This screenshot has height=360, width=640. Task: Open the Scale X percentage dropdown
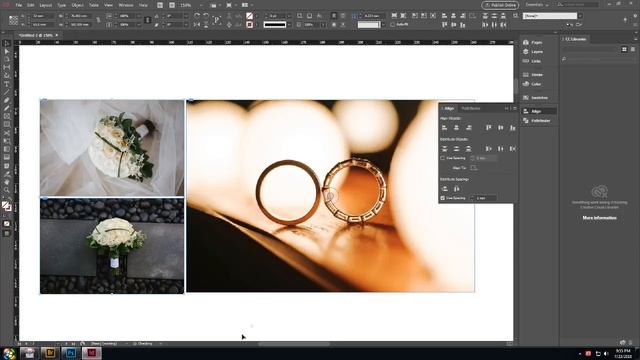138,16
